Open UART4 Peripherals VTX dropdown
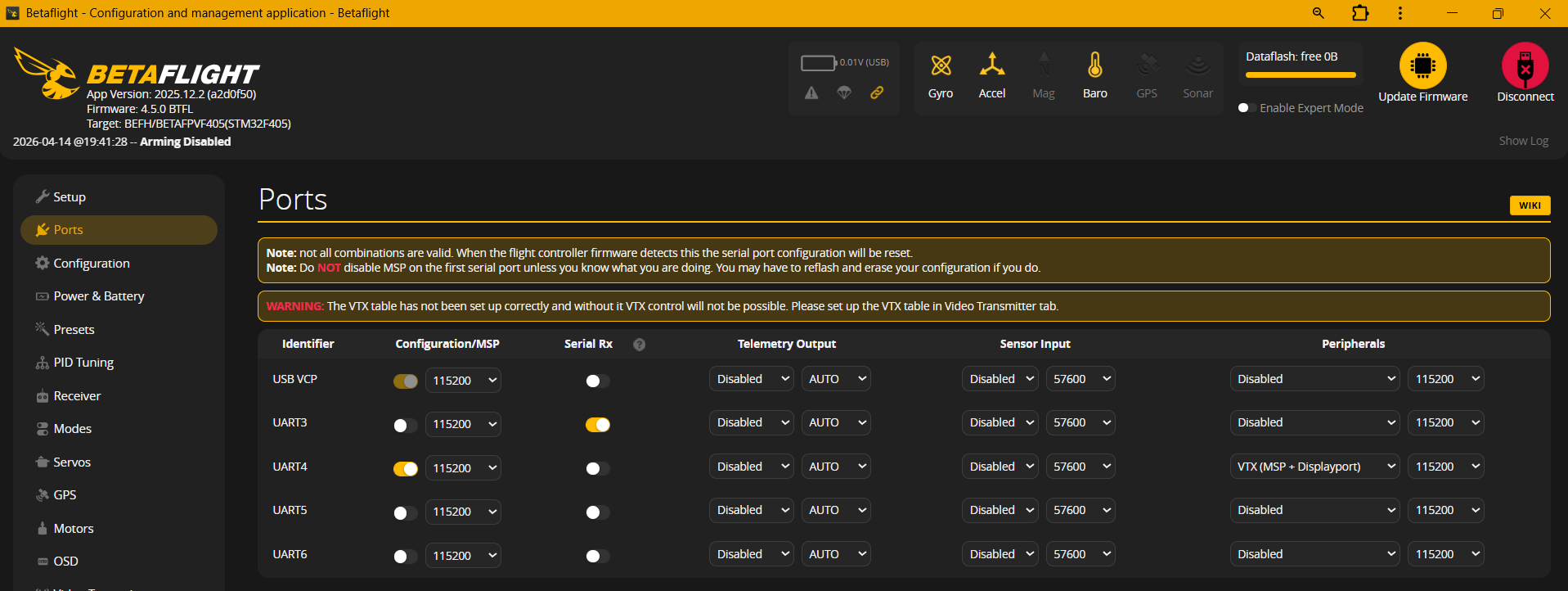This screenshot has width=1568, height=591. tap(1315, 467)
